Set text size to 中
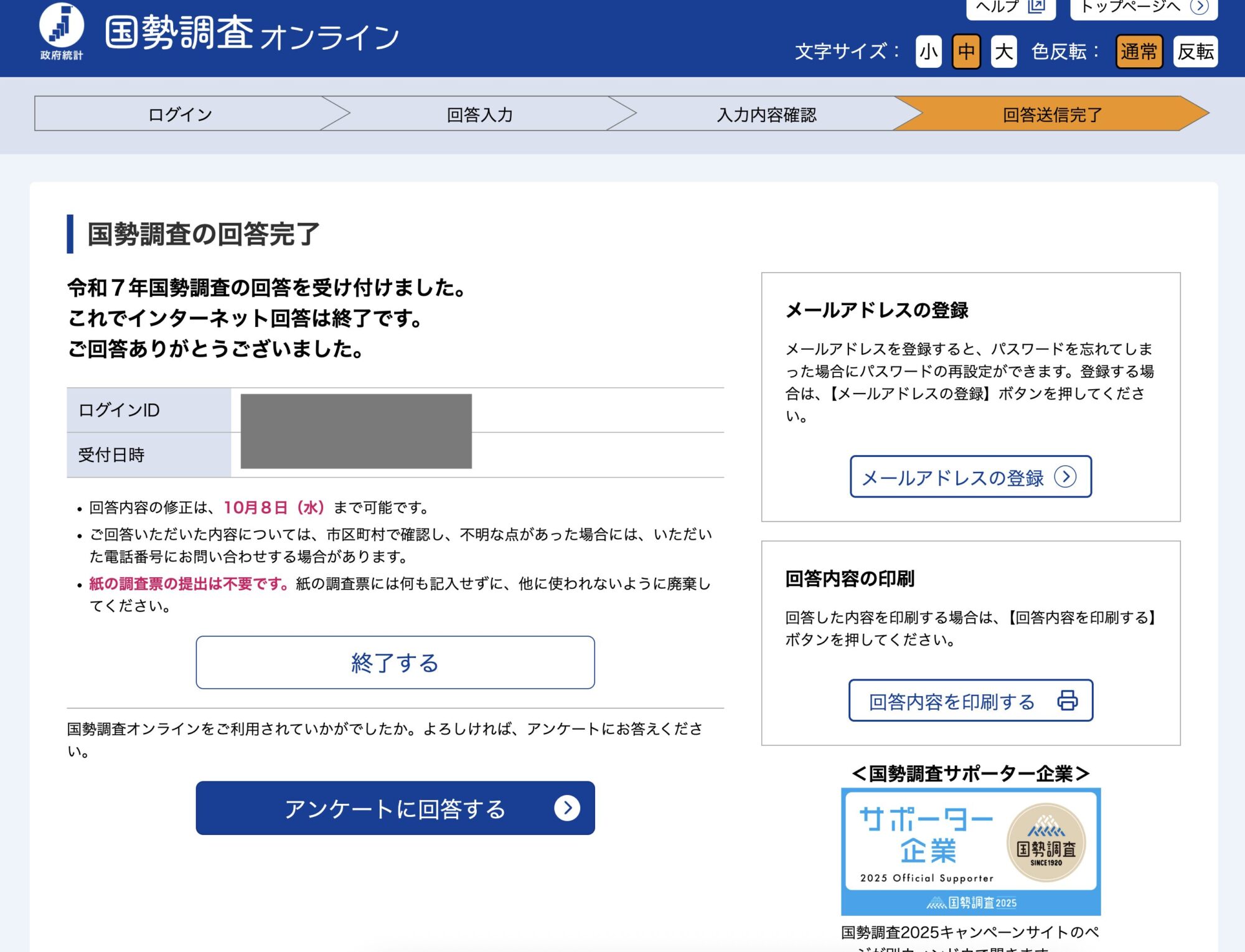Viewport: 1245px width, 952px height. 966,52
